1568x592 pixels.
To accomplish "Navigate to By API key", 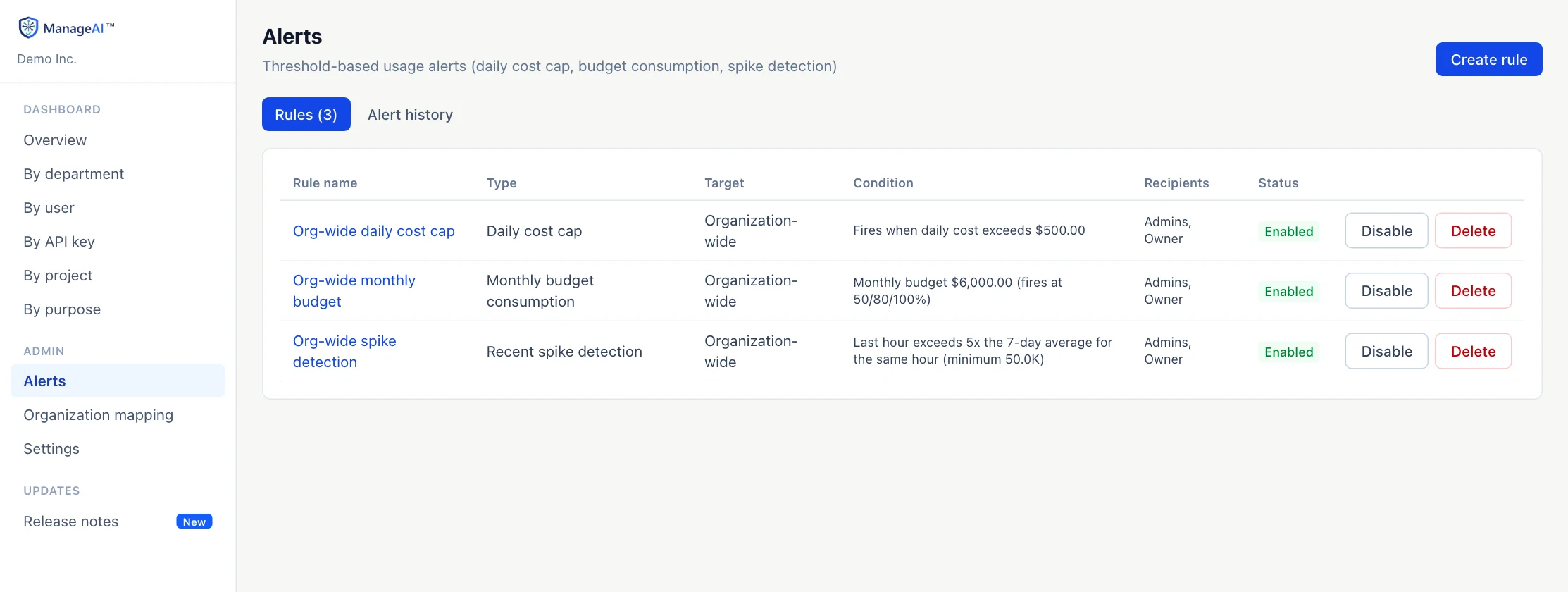I will [59, 242].
